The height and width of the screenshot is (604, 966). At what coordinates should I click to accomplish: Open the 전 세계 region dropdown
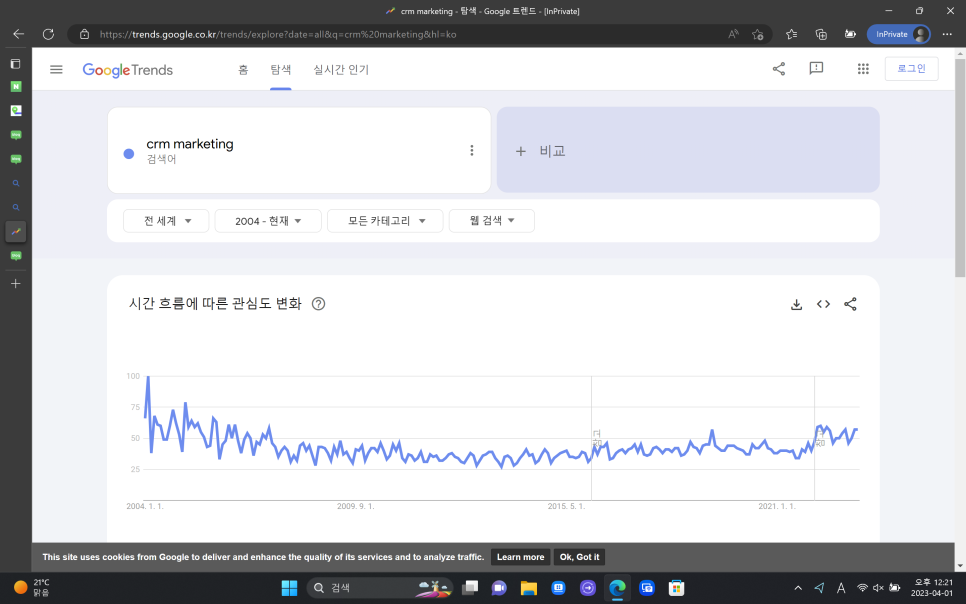pyautogui.click(x=166, y=221)
